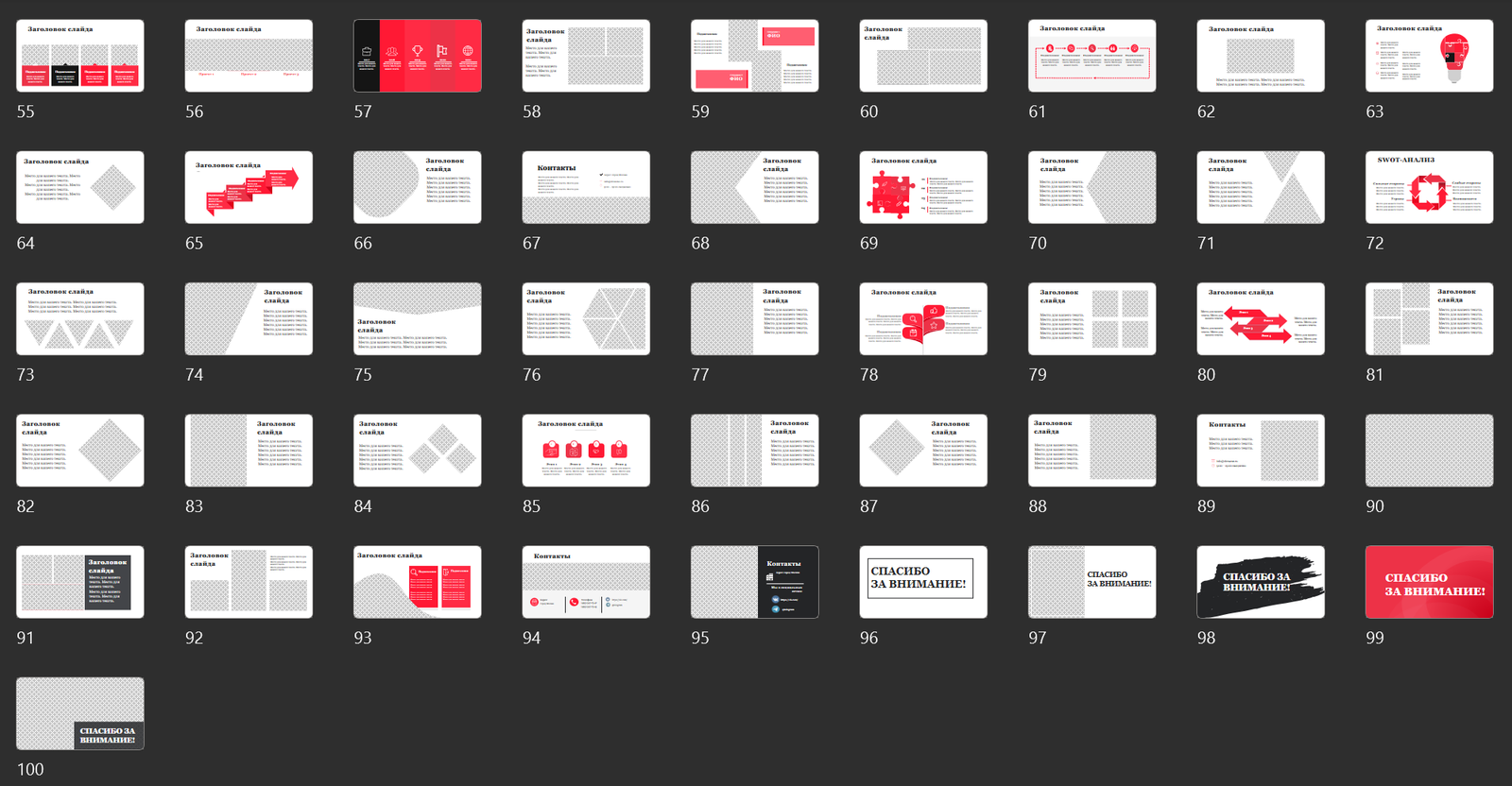Select slide 93 with two red text cards
Screen dimensions: 1512x786
[417, 582]
